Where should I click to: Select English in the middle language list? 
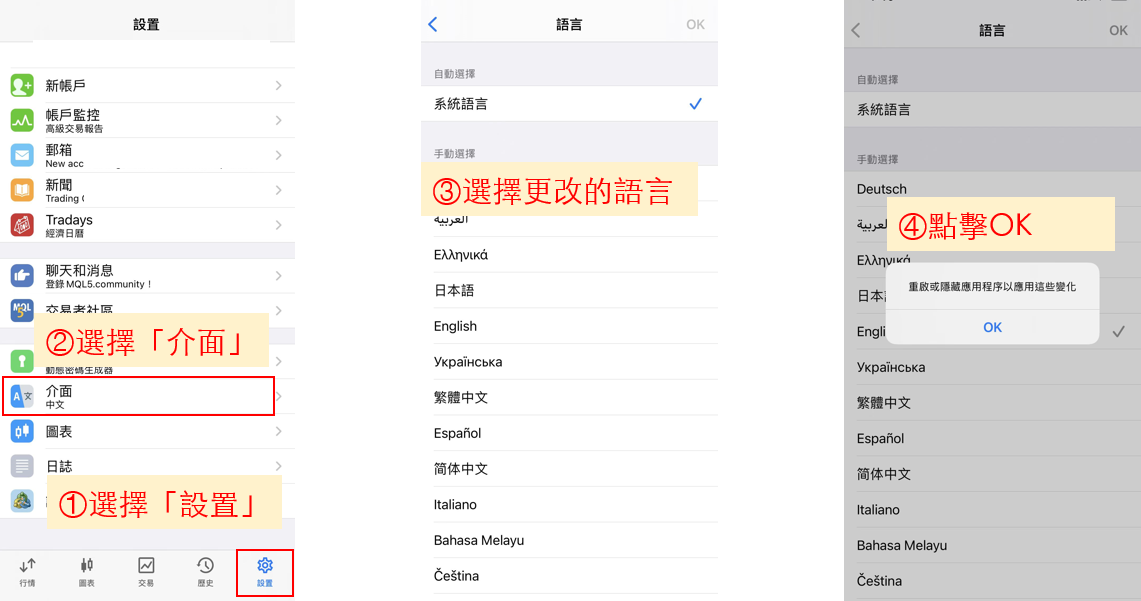point(569,326)
